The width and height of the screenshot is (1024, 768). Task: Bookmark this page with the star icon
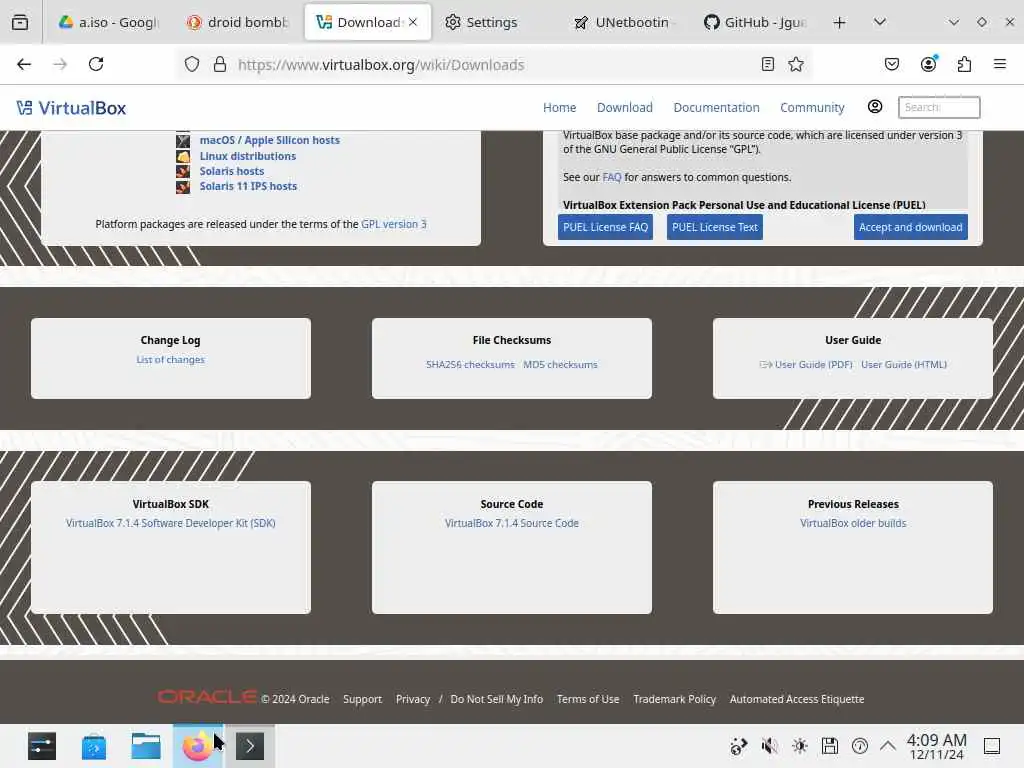(x=795, y=64)
